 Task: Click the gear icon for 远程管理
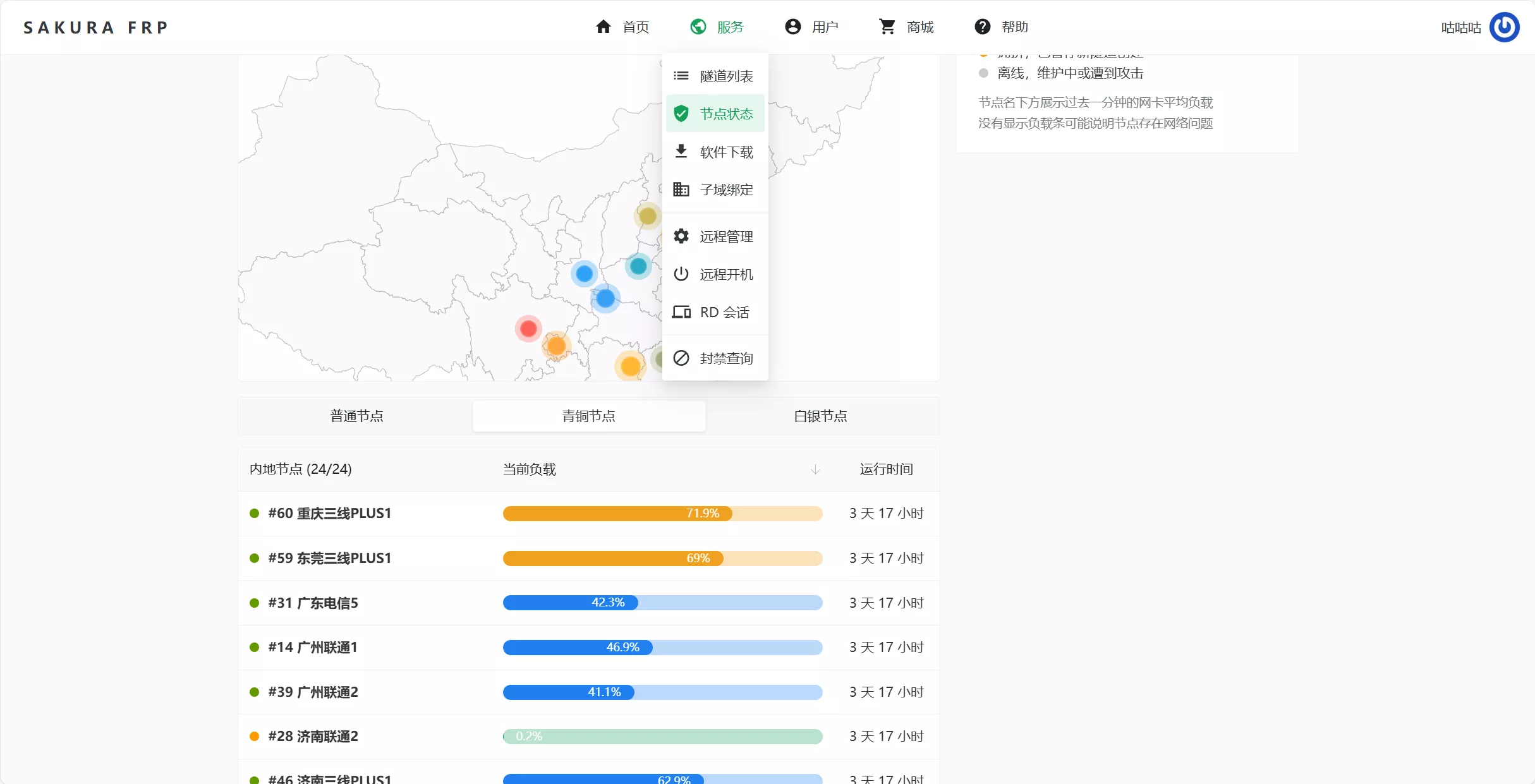point(681,236)
